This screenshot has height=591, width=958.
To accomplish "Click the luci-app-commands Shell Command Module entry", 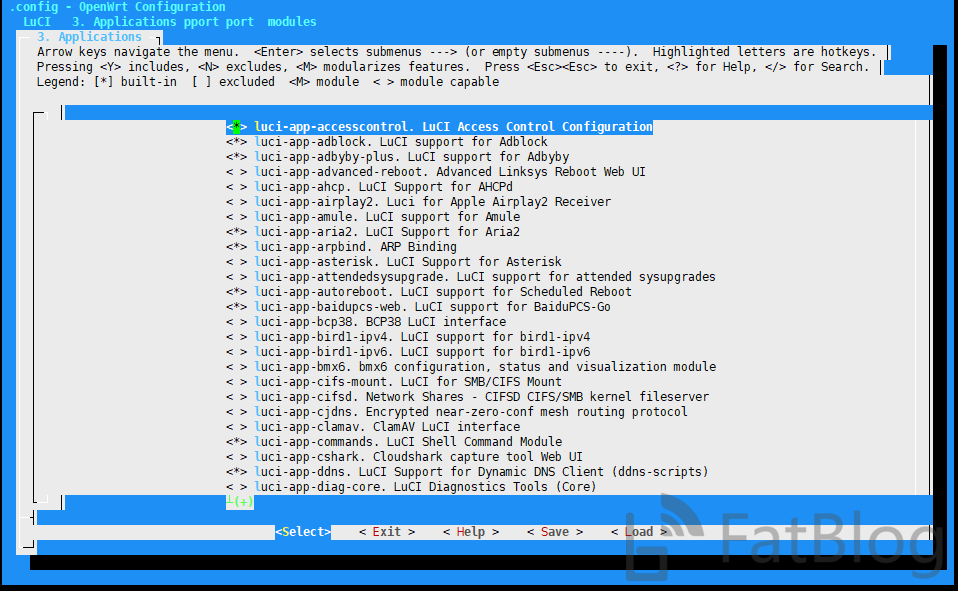I will point(408,442).
